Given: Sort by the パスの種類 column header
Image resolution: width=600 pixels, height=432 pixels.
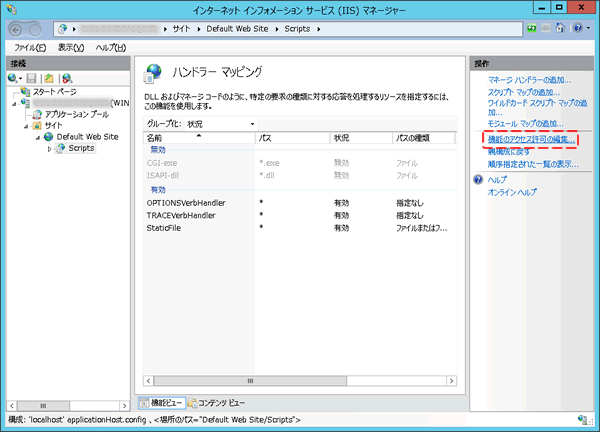Looking at the screenshot, I should (x=424, y=138).
